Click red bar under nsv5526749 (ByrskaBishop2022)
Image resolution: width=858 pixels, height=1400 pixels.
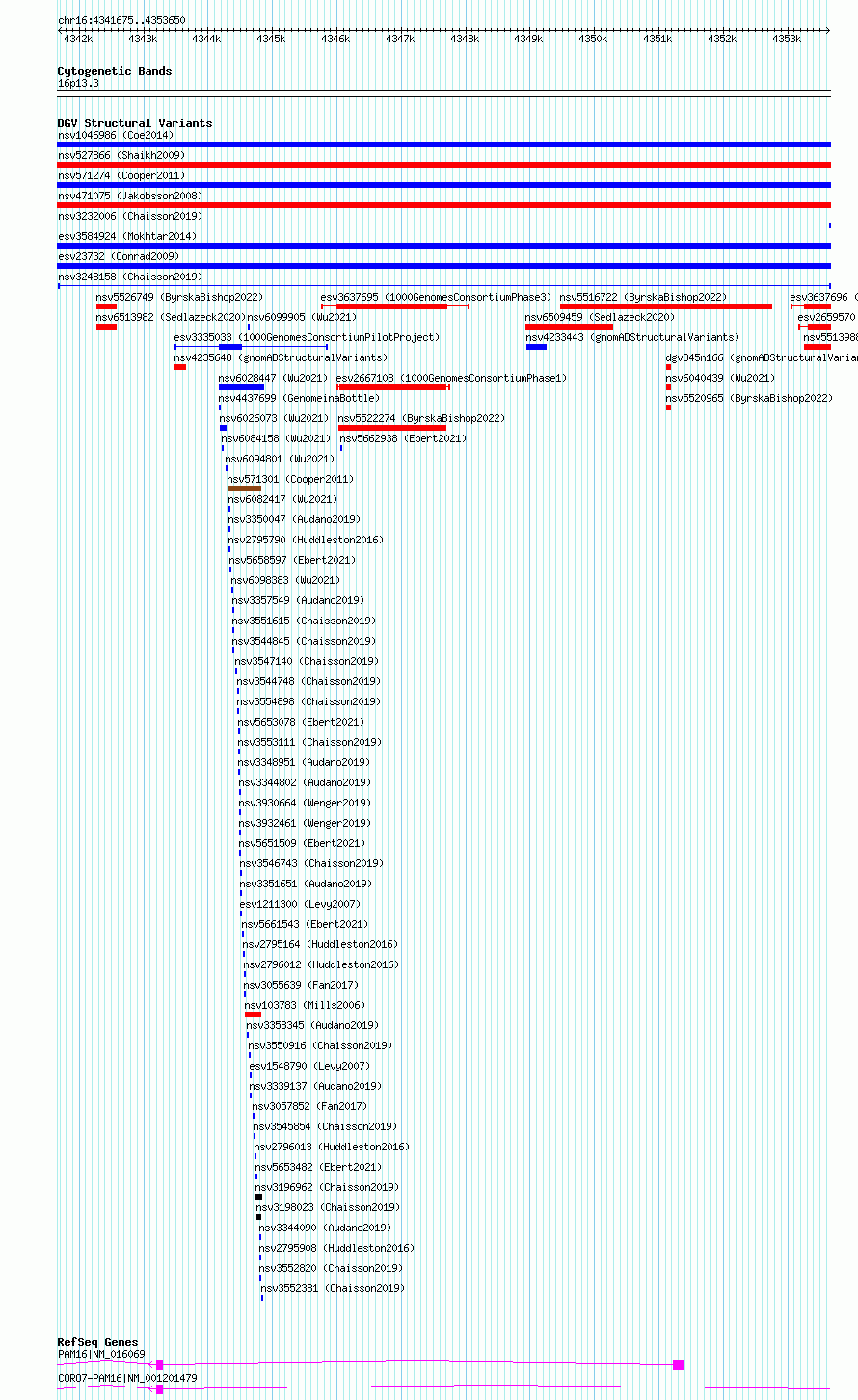[x=106, y=306]
